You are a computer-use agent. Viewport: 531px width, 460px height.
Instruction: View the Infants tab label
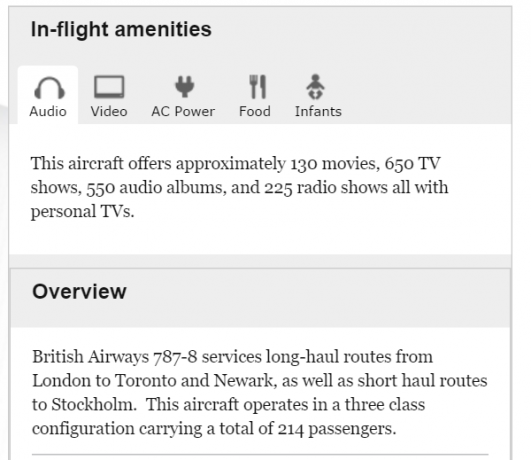318,111
